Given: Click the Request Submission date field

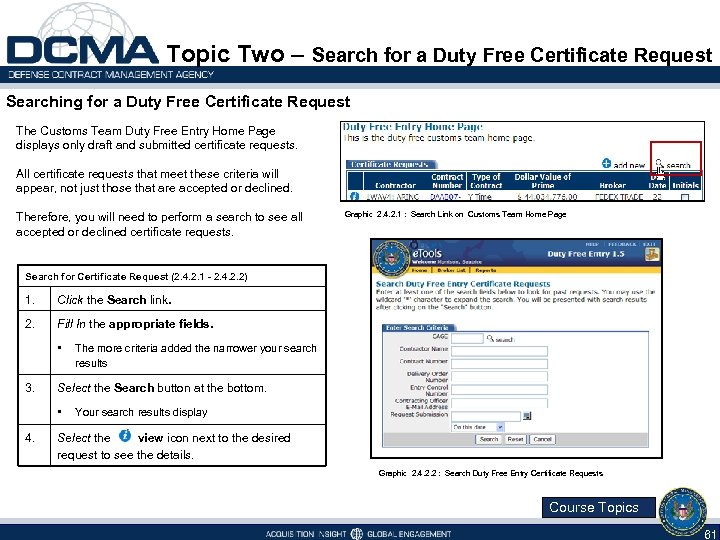Looking at the screenshot, I should [486, 416].
